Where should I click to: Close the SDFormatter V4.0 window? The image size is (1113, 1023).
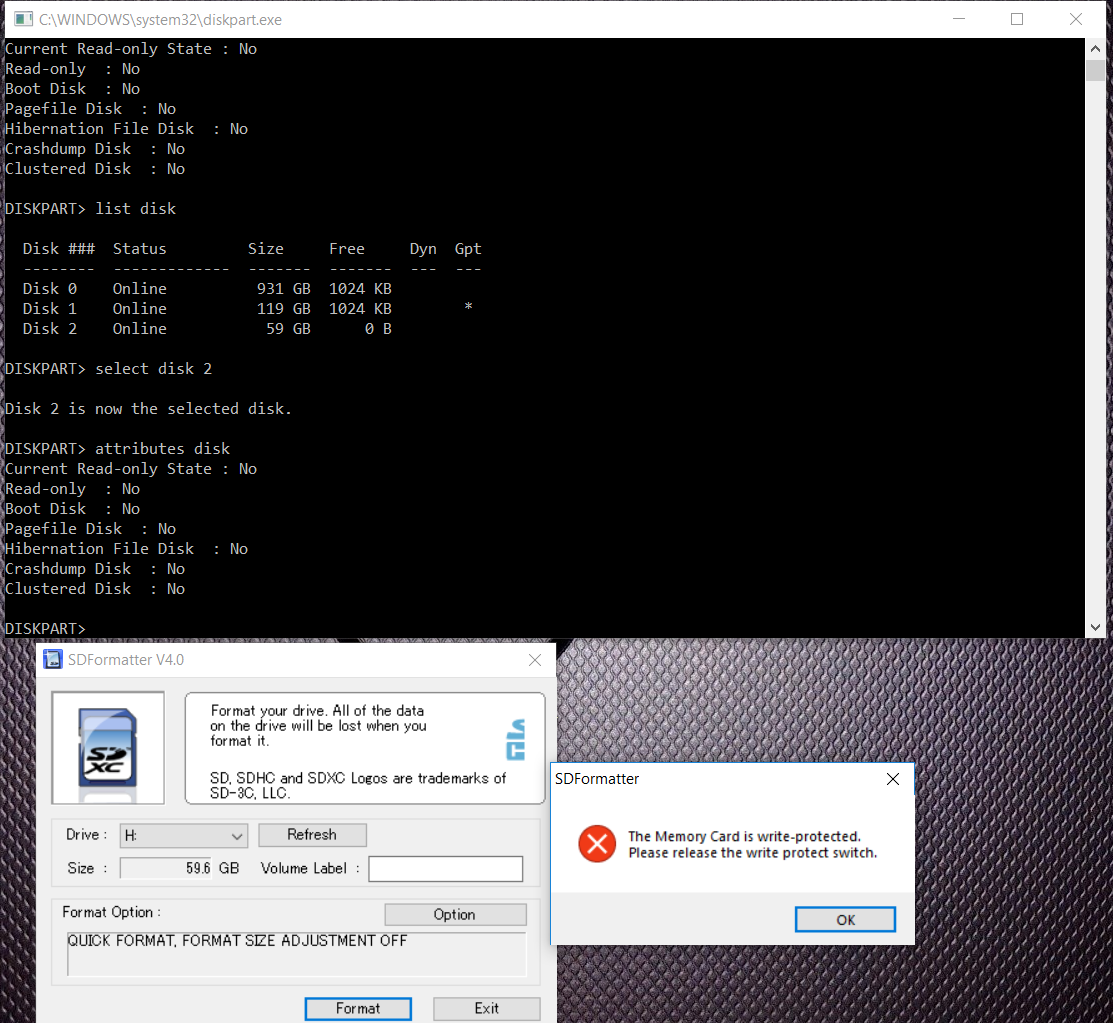(x=535, y=660)
